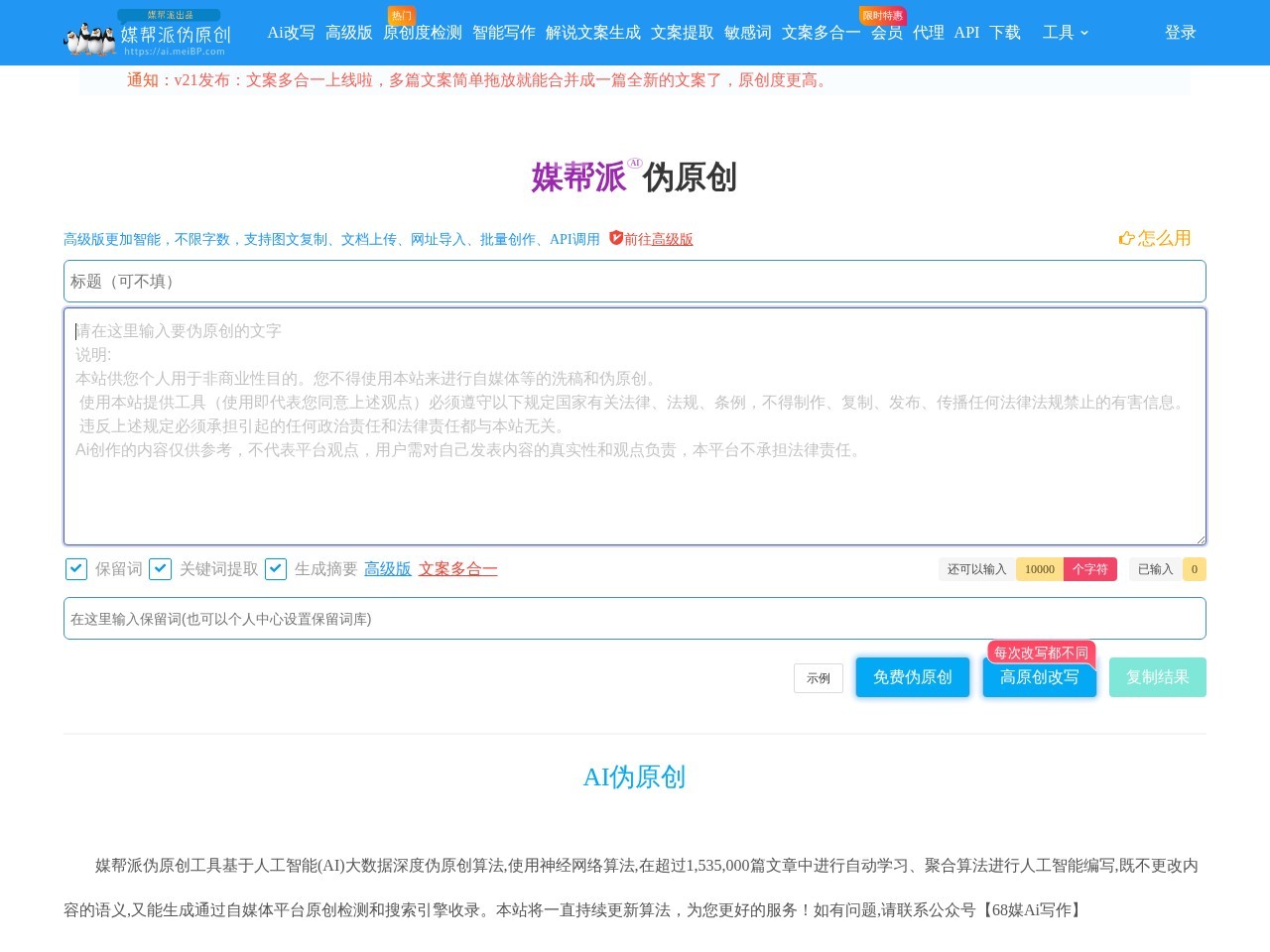Viewport: 1270px width, 952px height.
Task: Click the 复制结果 button
Action: pos(1157,677)
